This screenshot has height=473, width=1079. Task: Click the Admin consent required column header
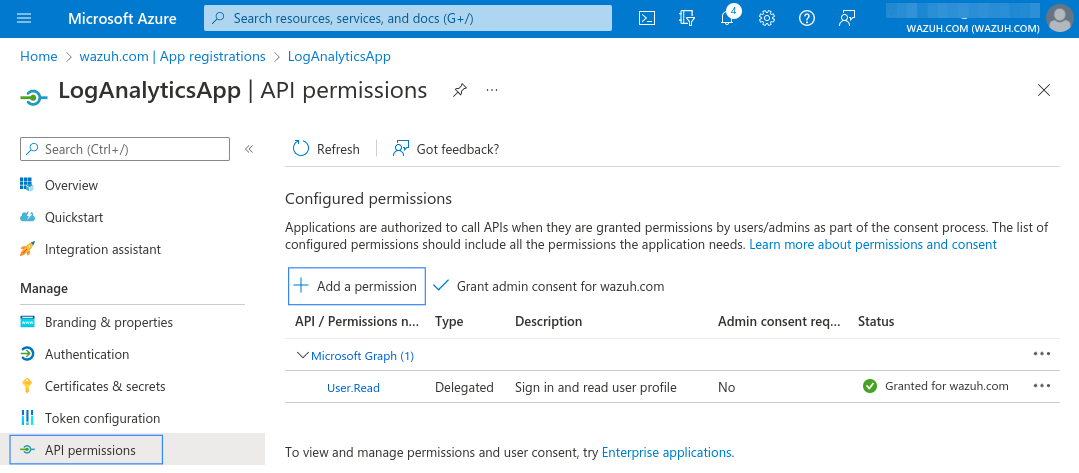779,322
